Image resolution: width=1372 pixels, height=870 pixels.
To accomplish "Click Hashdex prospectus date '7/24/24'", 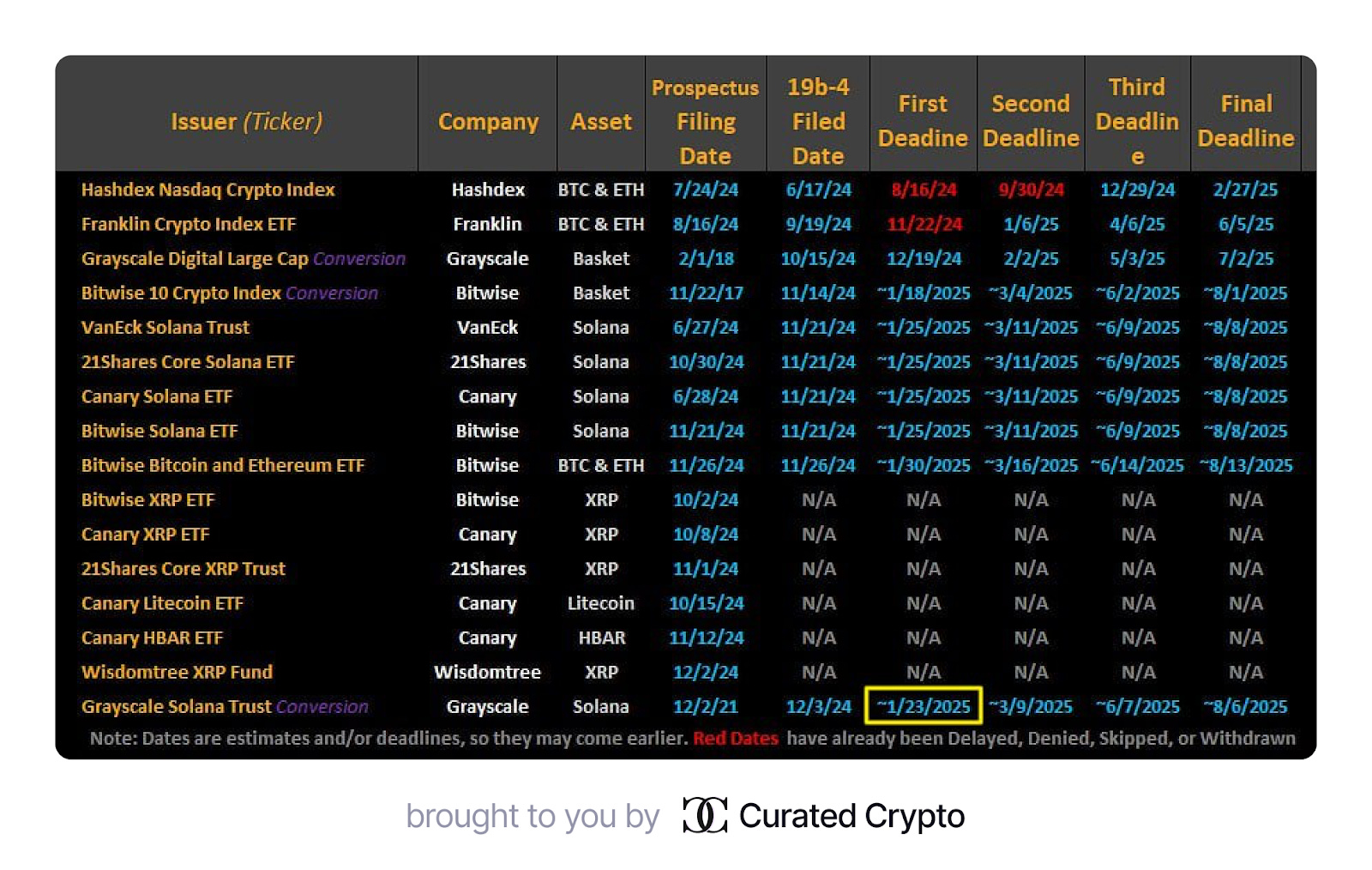I will pos(706,190).
